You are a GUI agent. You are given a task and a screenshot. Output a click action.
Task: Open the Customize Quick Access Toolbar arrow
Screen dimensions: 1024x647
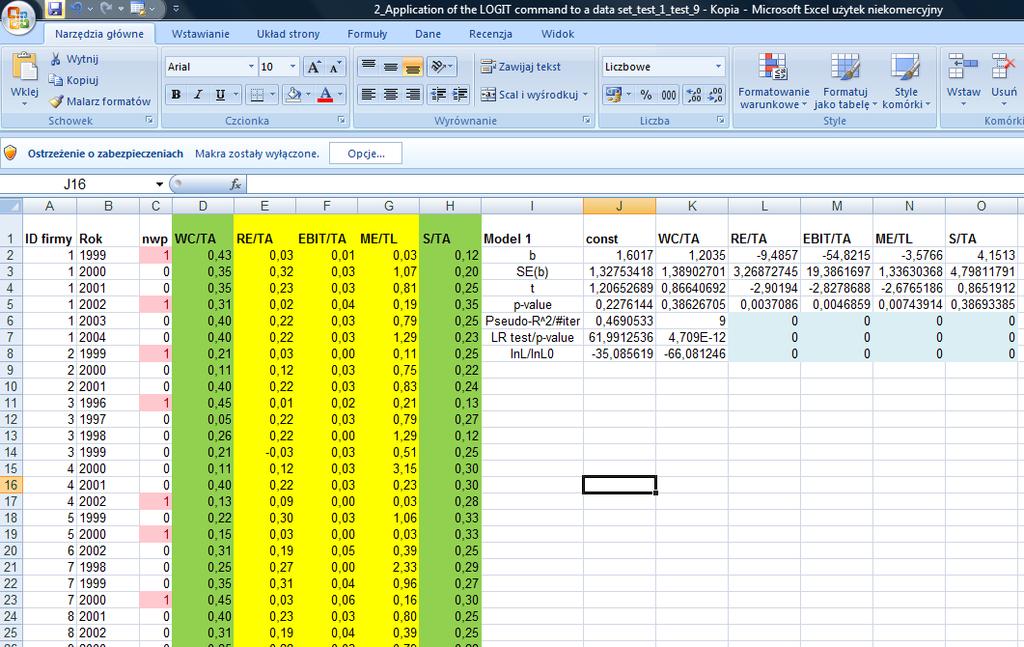(176, 8)
